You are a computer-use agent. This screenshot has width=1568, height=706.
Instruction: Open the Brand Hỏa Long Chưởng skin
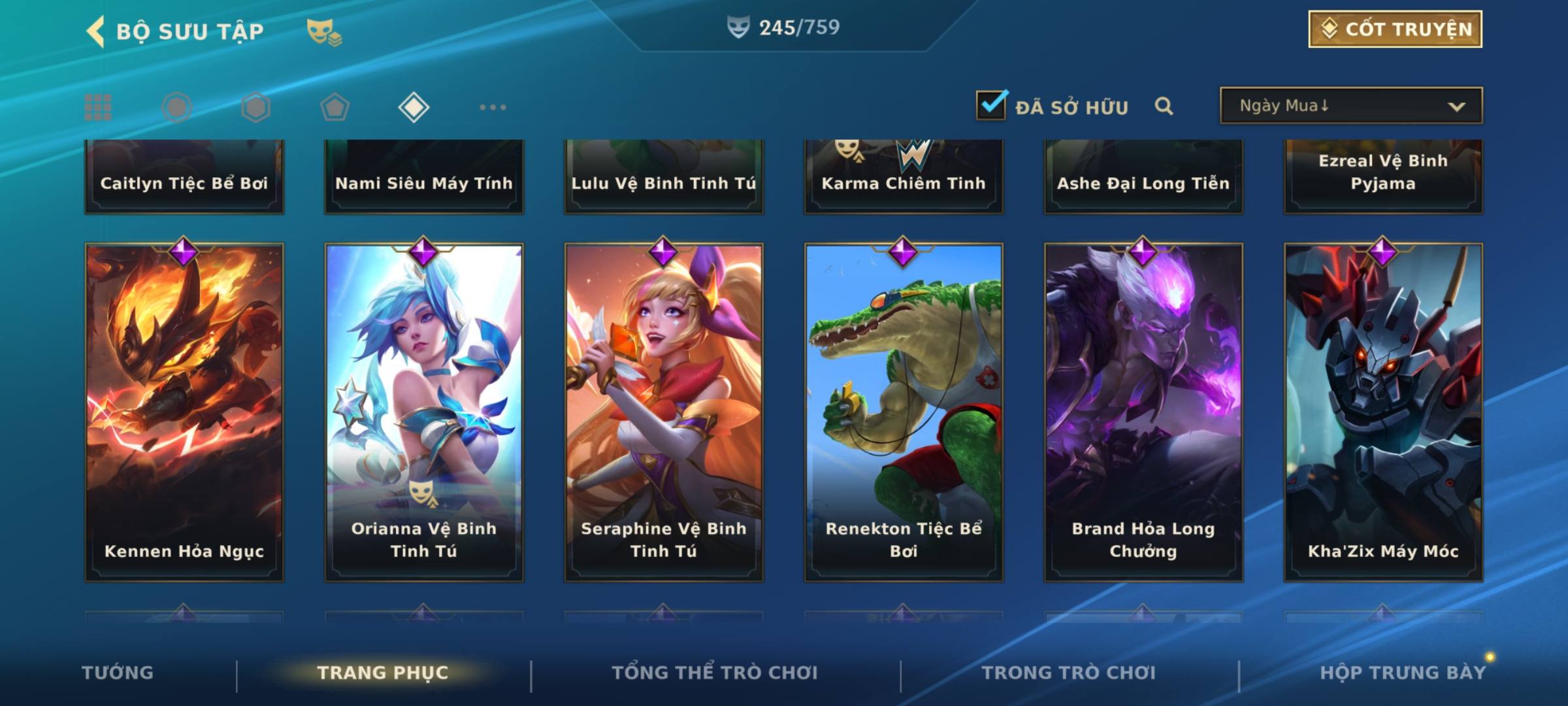coord(1143,412)
